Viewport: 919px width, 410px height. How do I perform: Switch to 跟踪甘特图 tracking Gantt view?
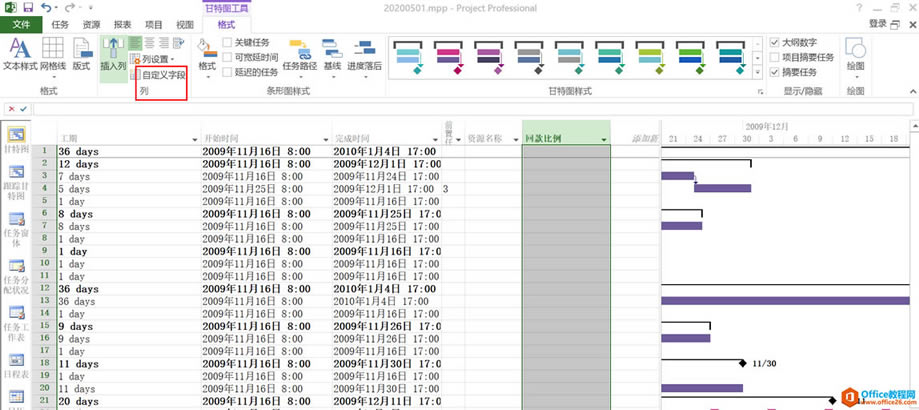(16, 183)
